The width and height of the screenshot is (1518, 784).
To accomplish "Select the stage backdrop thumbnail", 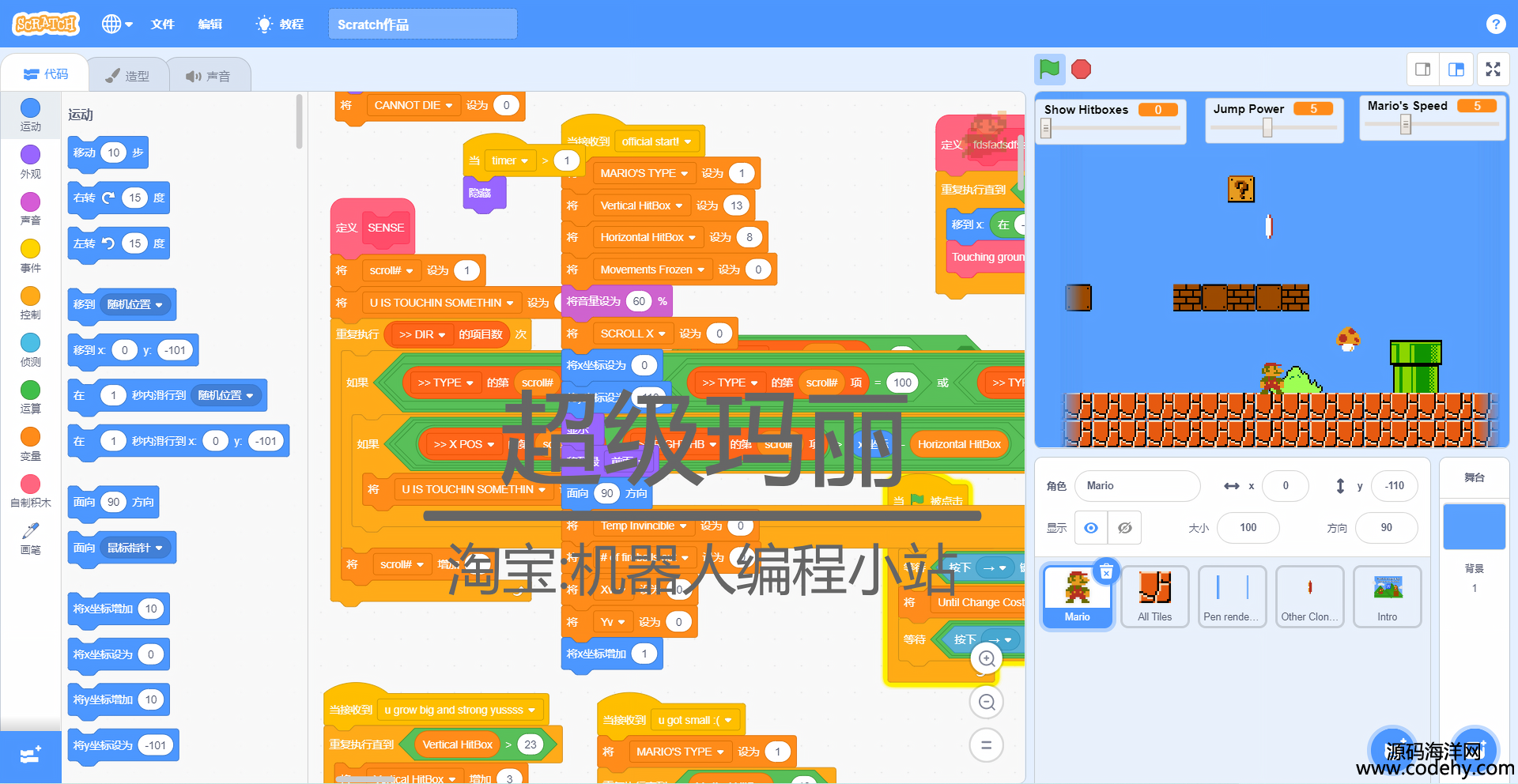I will pos(1474,526).
